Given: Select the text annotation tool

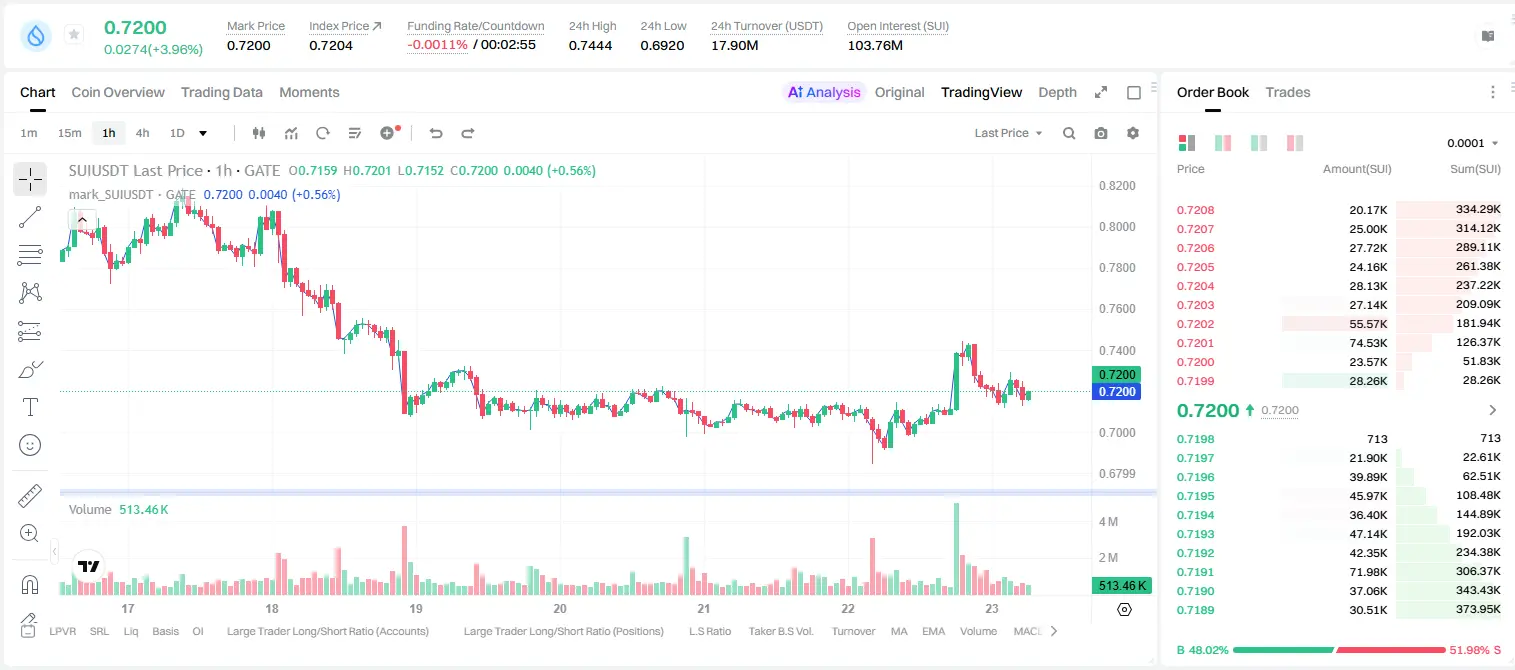Looking at the screenshot, I should tap(30, 407).
